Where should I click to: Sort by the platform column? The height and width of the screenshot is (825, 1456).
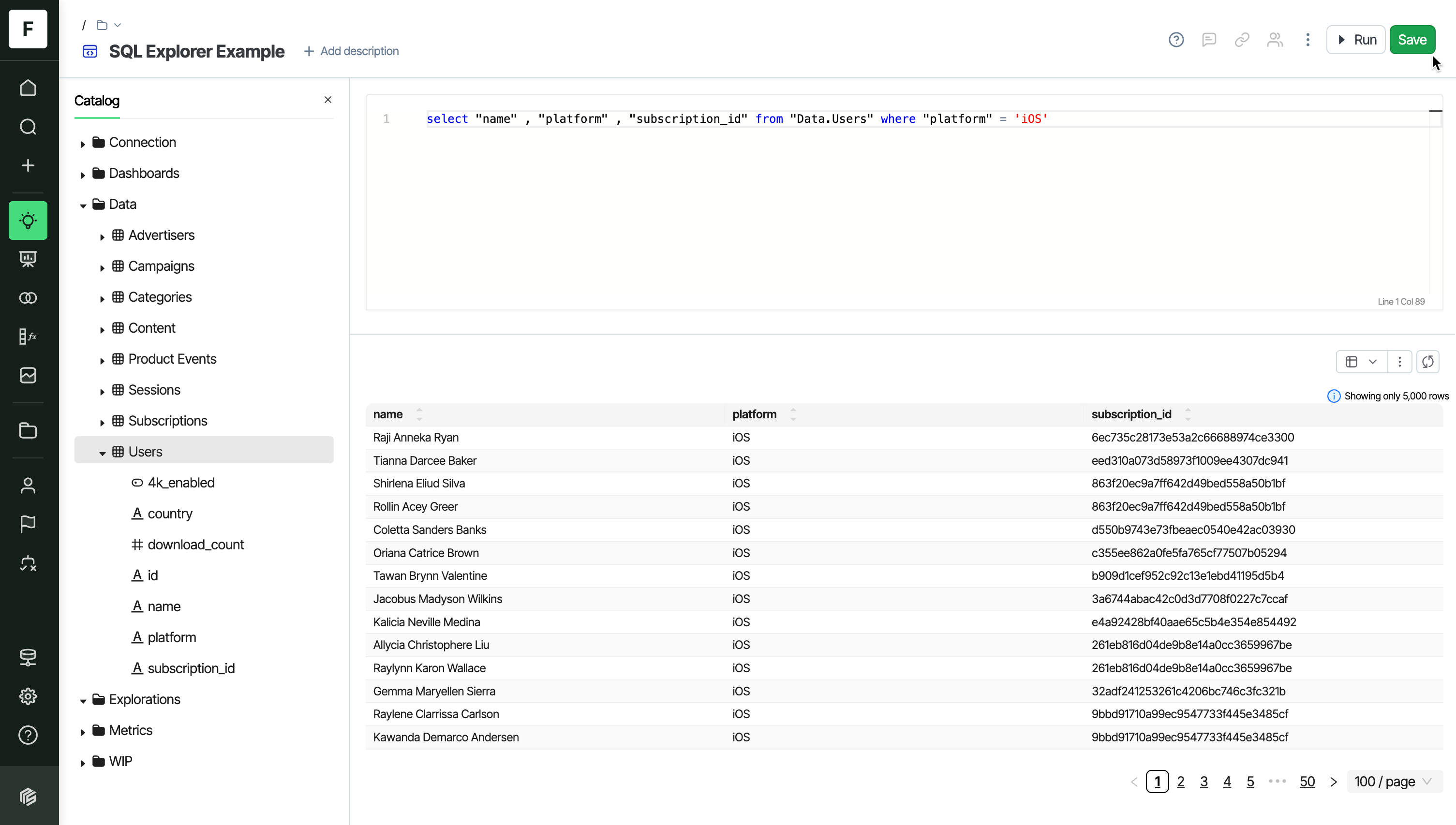click(x=793, y=414)
